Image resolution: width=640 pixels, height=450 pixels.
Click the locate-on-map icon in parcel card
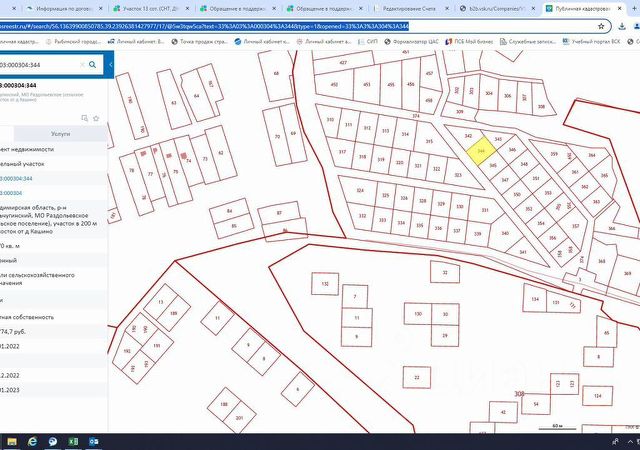(84, 118)
